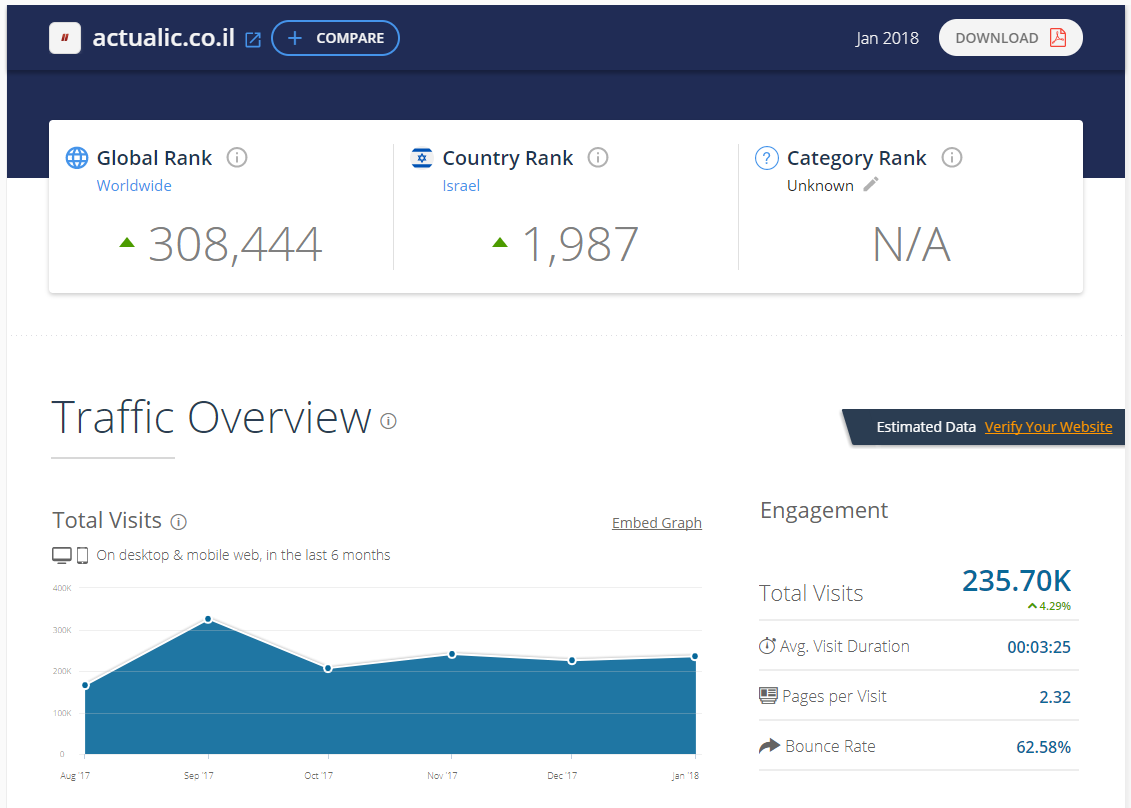Download the report as PDF
The height and width of the screenshot is (808, 1131).
[1010, 38]
